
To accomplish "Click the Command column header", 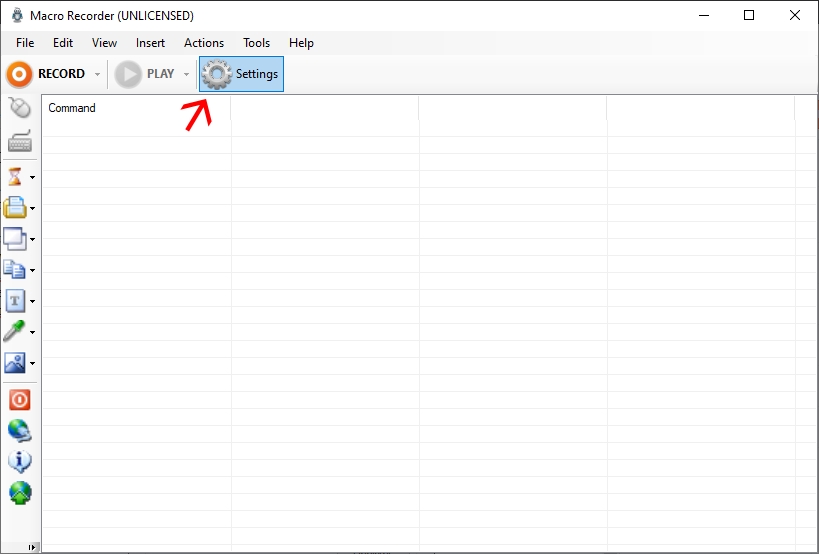I will pos(136,108).
